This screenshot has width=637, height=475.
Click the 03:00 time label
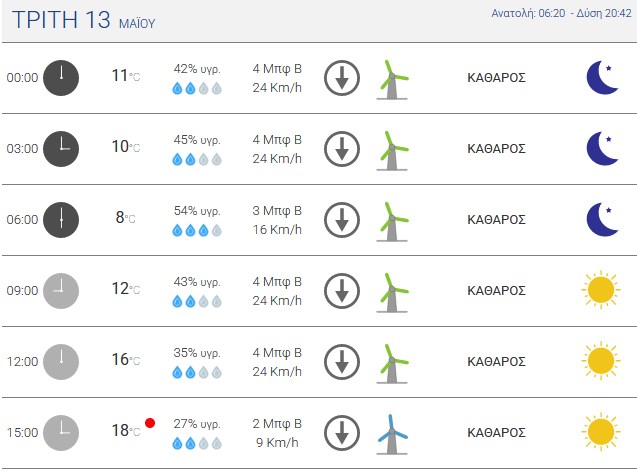pos(22,149)
